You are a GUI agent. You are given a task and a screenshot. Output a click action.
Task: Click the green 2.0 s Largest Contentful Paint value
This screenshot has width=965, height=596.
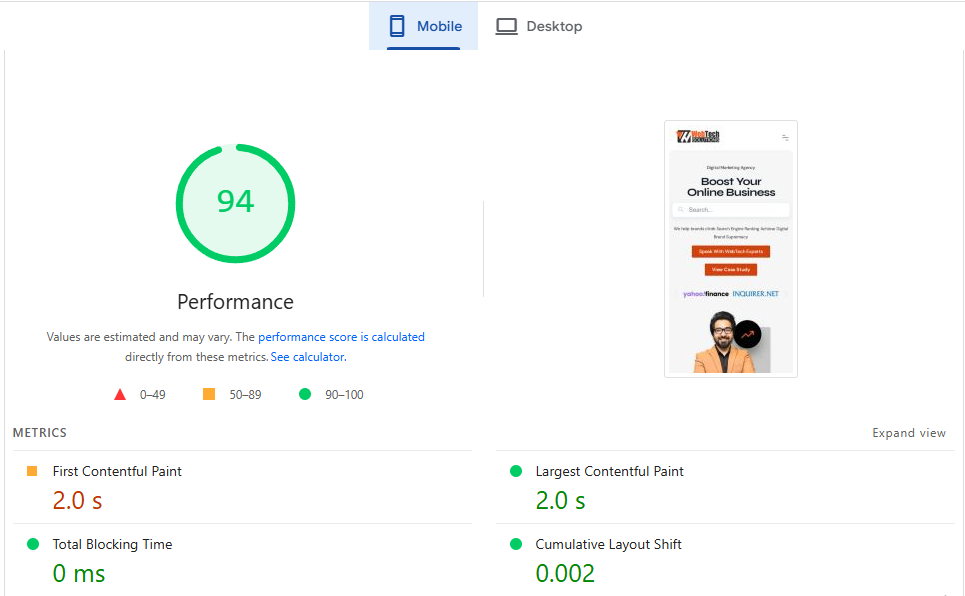pyautogui.click(x=560, y=501)
